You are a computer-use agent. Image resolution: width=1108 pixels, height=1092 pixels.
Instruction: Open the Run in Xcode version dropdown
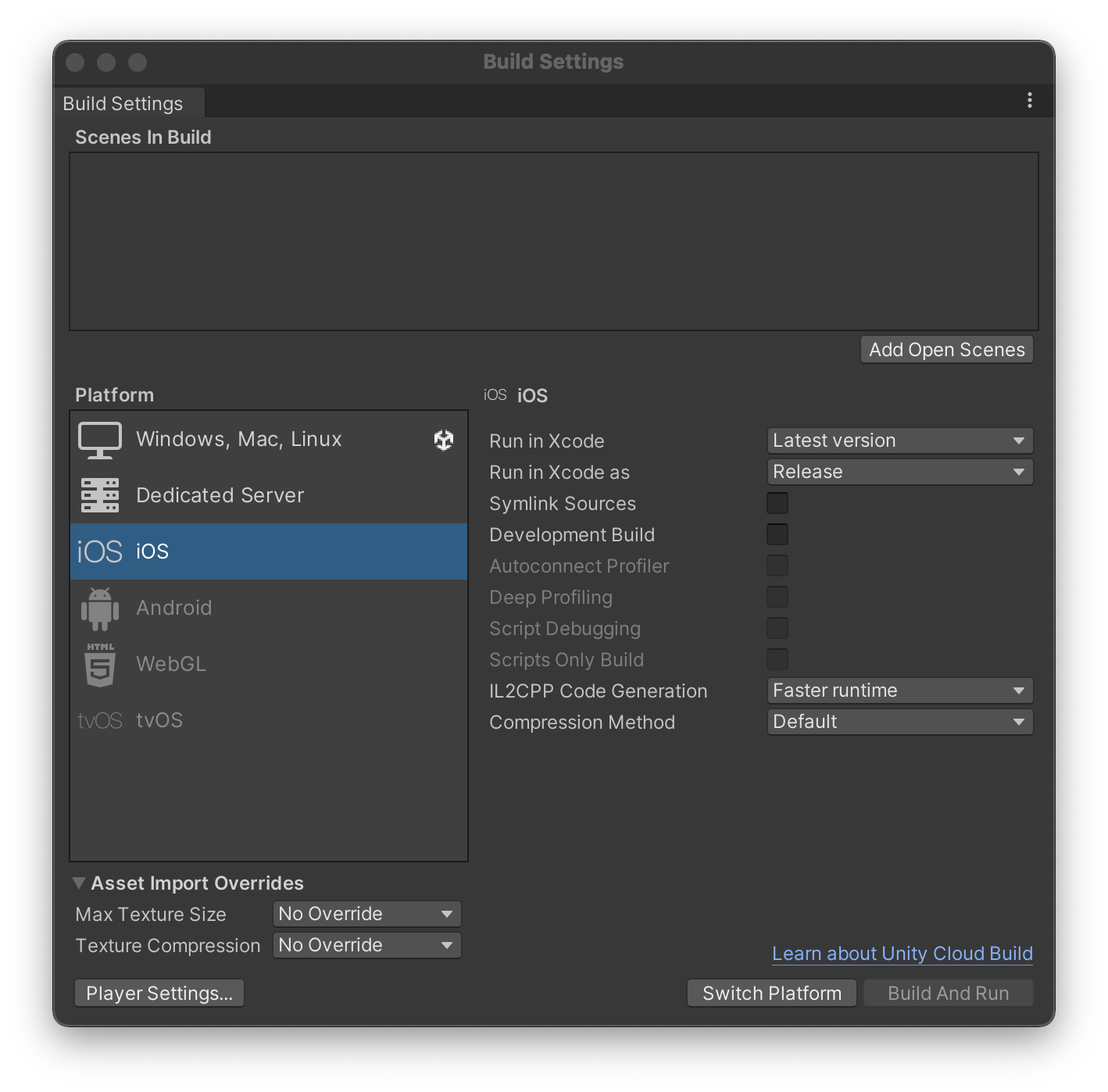(900, 441)
